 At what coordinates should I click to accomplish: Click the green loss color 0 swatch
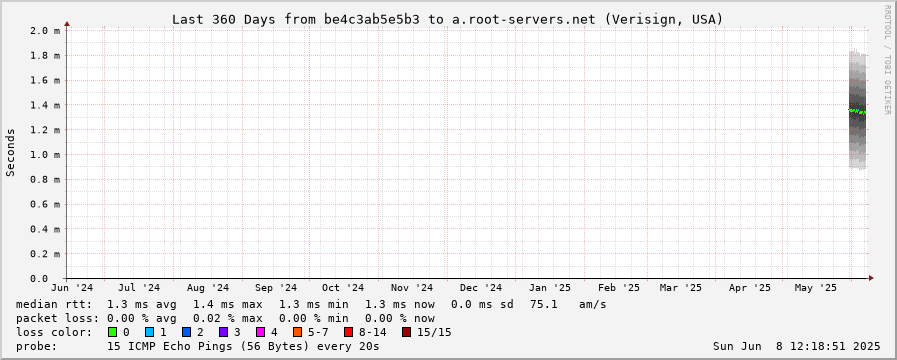pos(112,332)
